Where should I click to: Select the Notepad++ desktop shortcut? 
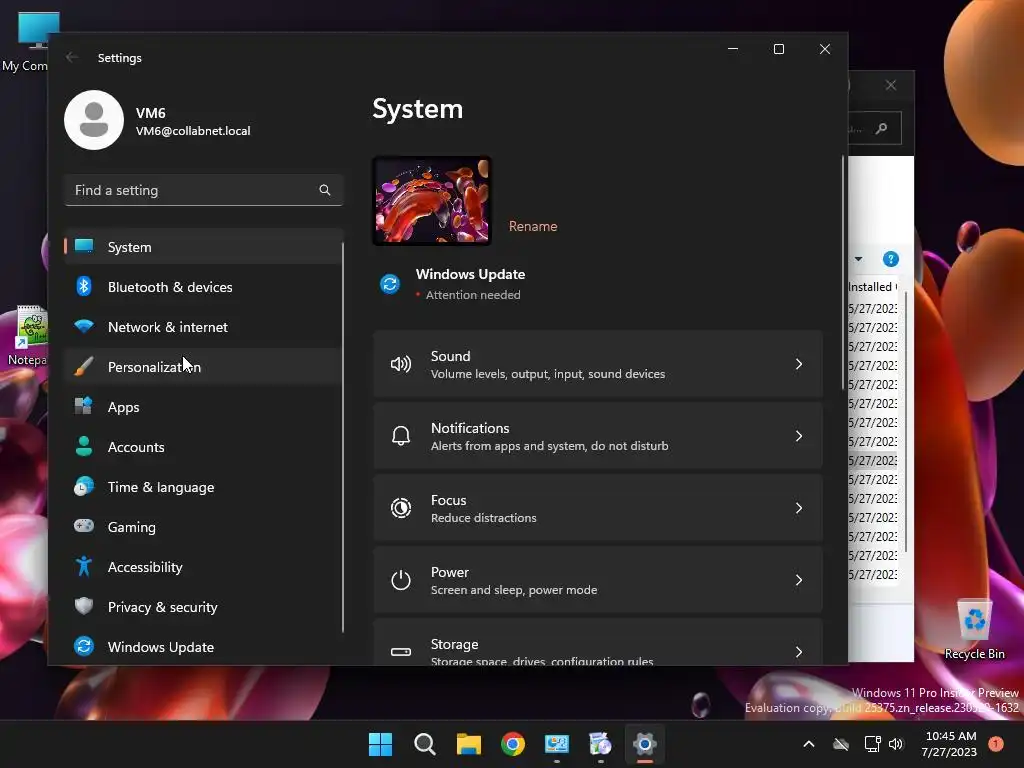coord(28,335)
